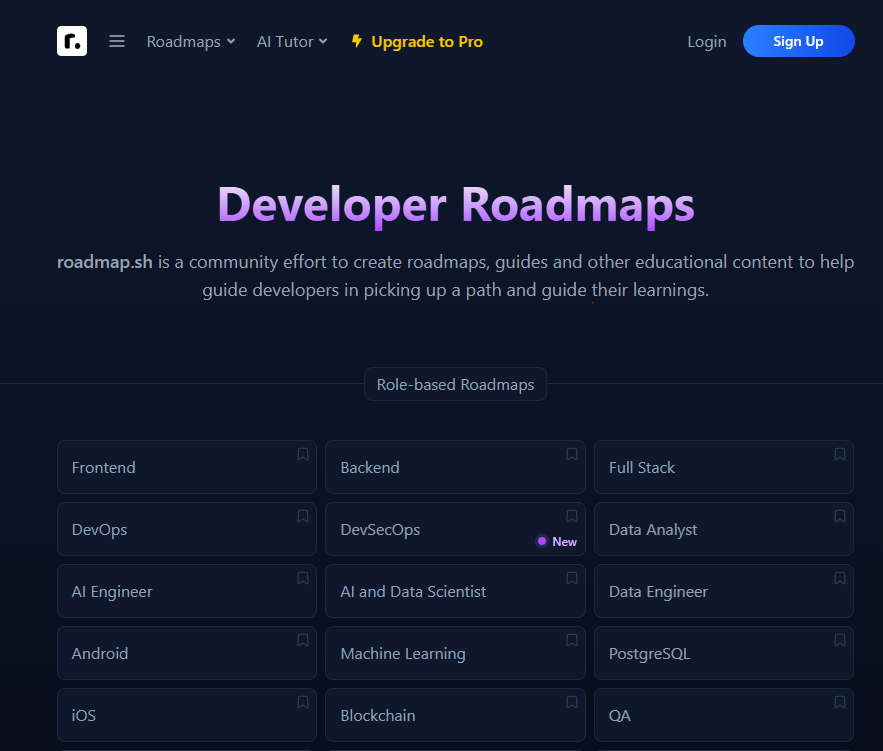This screenshot has width=883, height=751.
Task: Bookmark the DevOps roadmap
Action: pyautogui.click(x=303, y=516)
